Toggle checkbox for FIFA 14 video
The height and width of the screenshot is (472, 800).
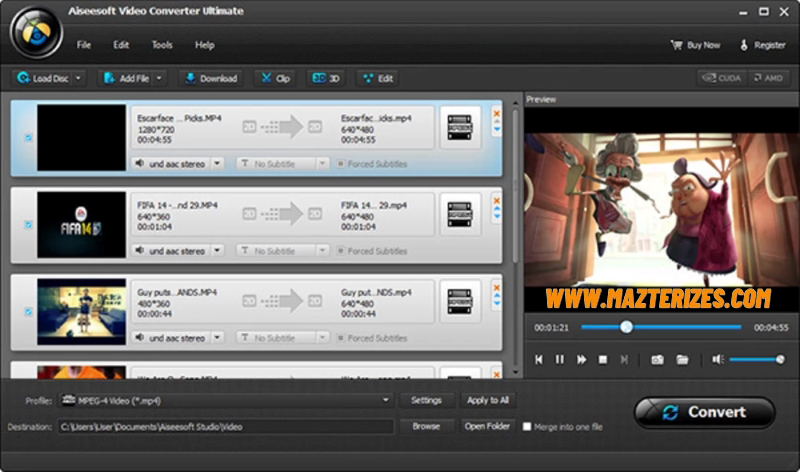click(x=29, y=225)
